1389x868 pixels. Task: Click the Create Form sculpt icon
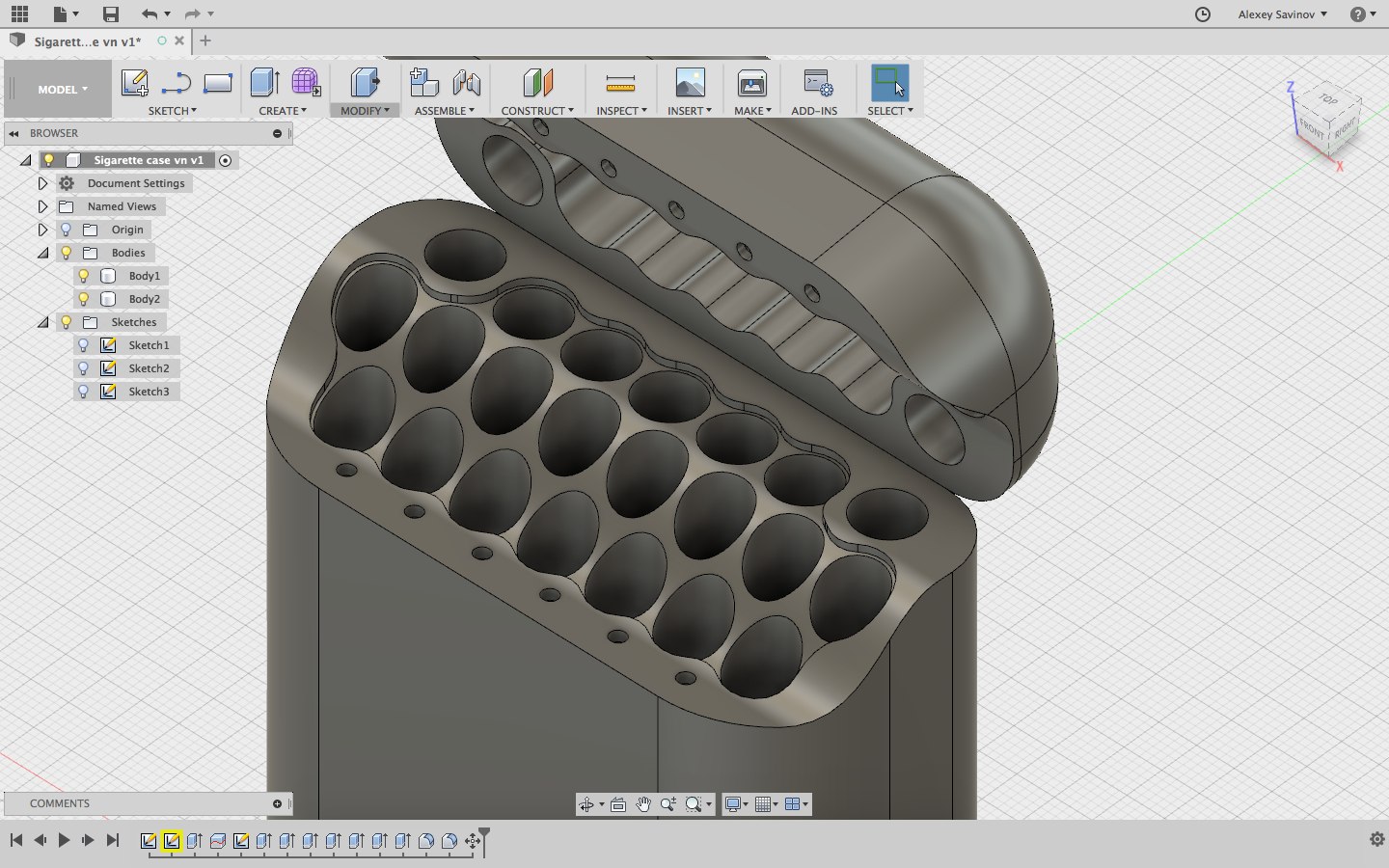pyautogui.click(x=306, y=83)
